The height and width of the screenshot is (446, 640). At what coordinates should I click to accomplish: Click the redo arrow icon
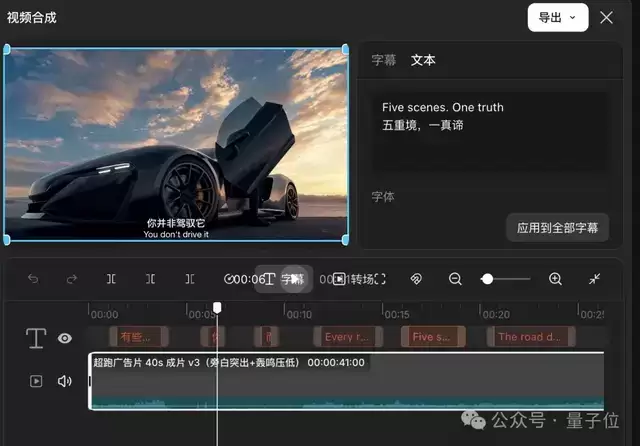(x=72, y=279)
